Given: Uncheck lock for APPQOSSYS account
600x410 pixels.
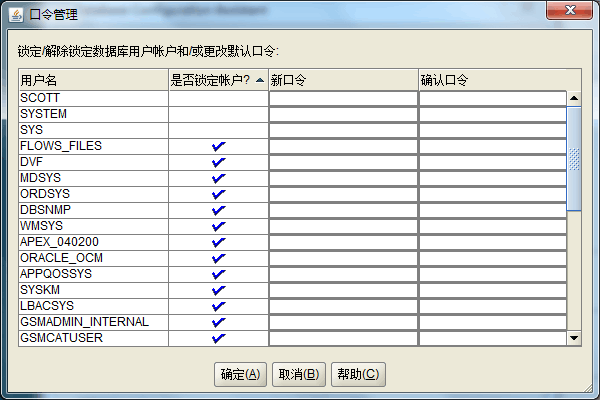Looking at the screenshot, I should click(218, 274).
